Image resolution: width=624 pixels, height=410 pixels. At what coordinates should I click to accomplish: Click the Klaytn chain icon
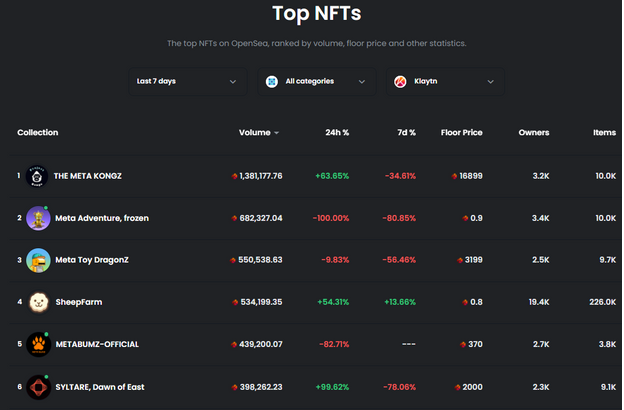pyautogui.click(x=400, y=81)
